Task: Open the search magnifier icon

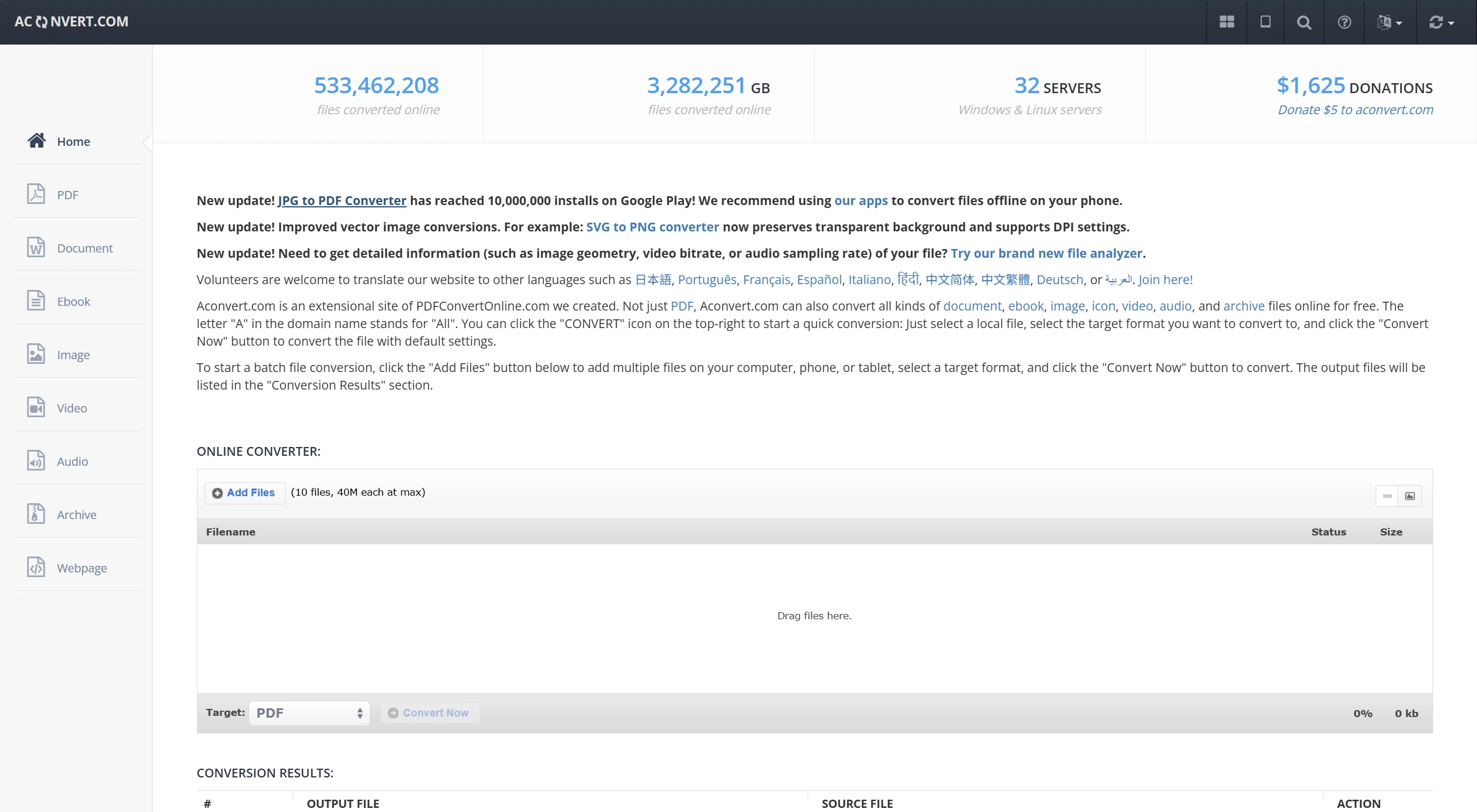Action: click(x=1304, y=22)
